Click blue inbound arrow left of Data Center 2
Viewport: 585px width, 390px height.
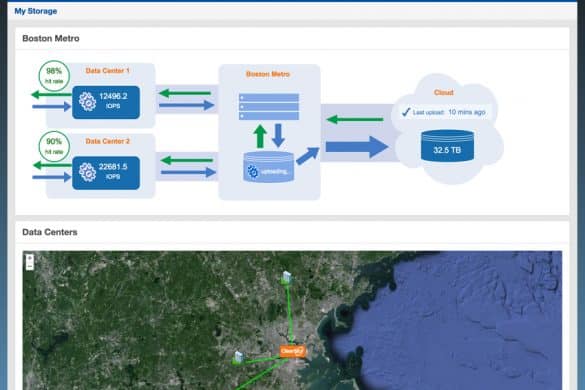pyautogui.click(x=51, y=177)
